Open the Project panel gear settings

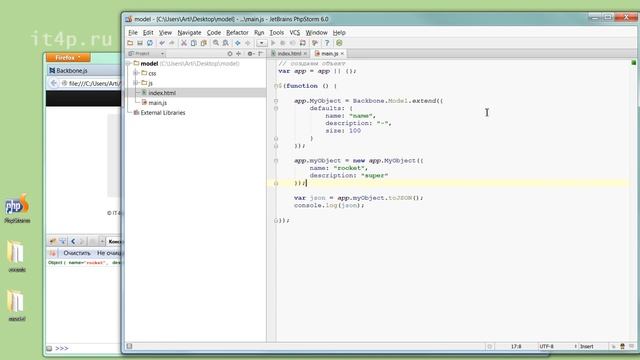pos(251,53)
